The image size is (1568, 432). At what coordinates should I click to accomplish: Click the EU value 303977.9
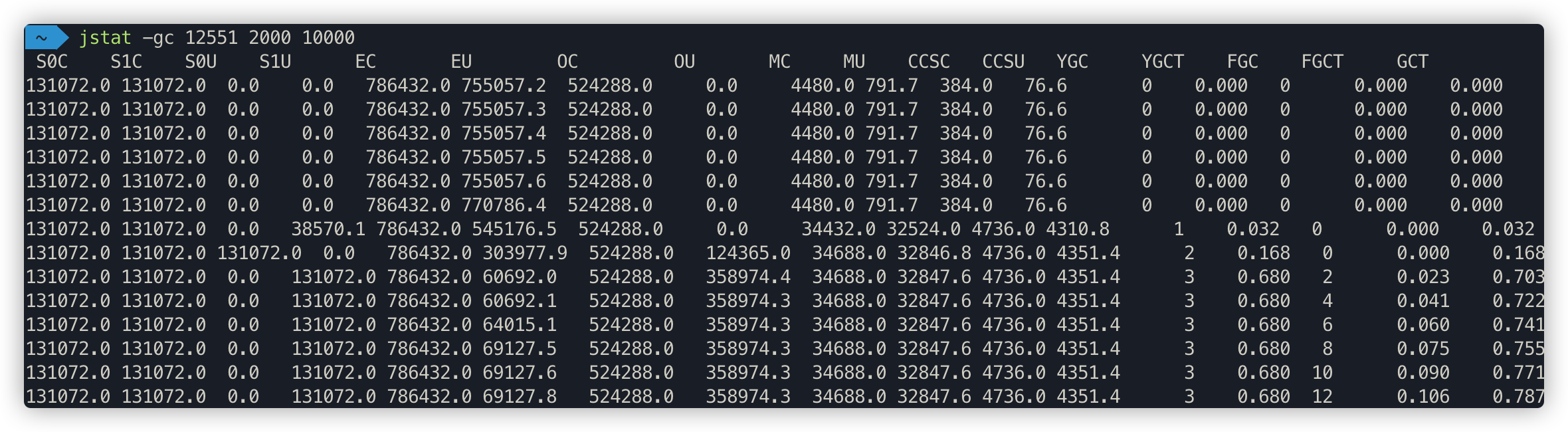[525, 253]
